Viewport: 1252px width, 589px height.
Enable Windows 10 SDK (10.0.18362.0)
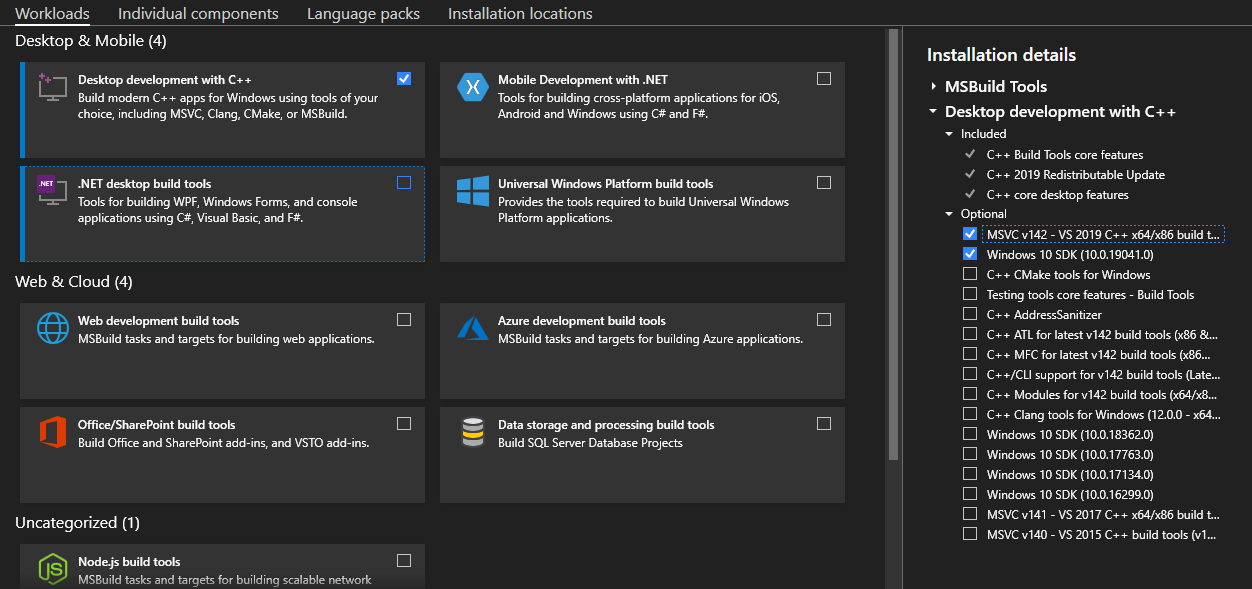(x=970, y=434)
